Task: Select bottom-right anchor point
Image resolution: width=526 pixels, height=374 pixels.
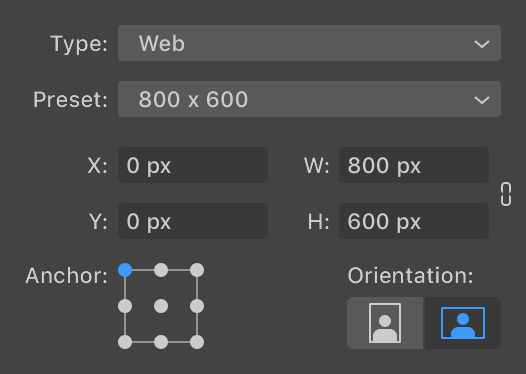Action: click(x=197, y=342)
